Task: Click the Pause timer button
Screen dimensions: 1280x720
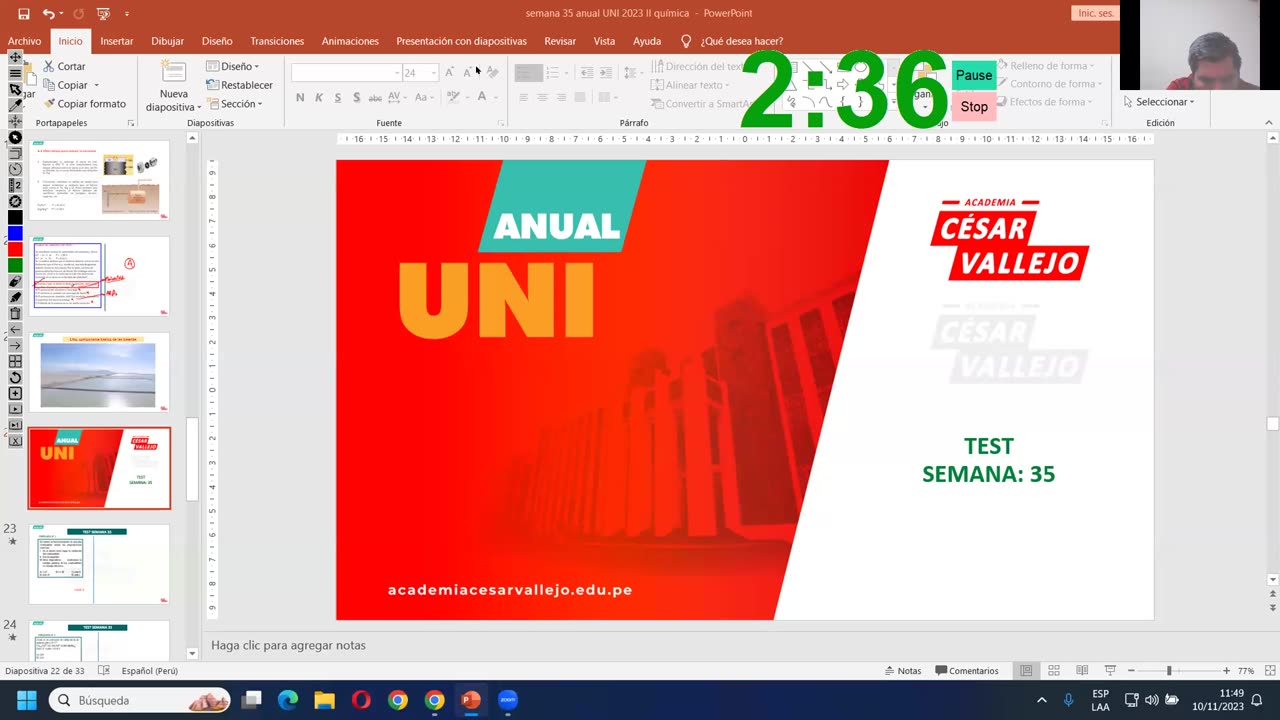Action: tap(974, 75)
